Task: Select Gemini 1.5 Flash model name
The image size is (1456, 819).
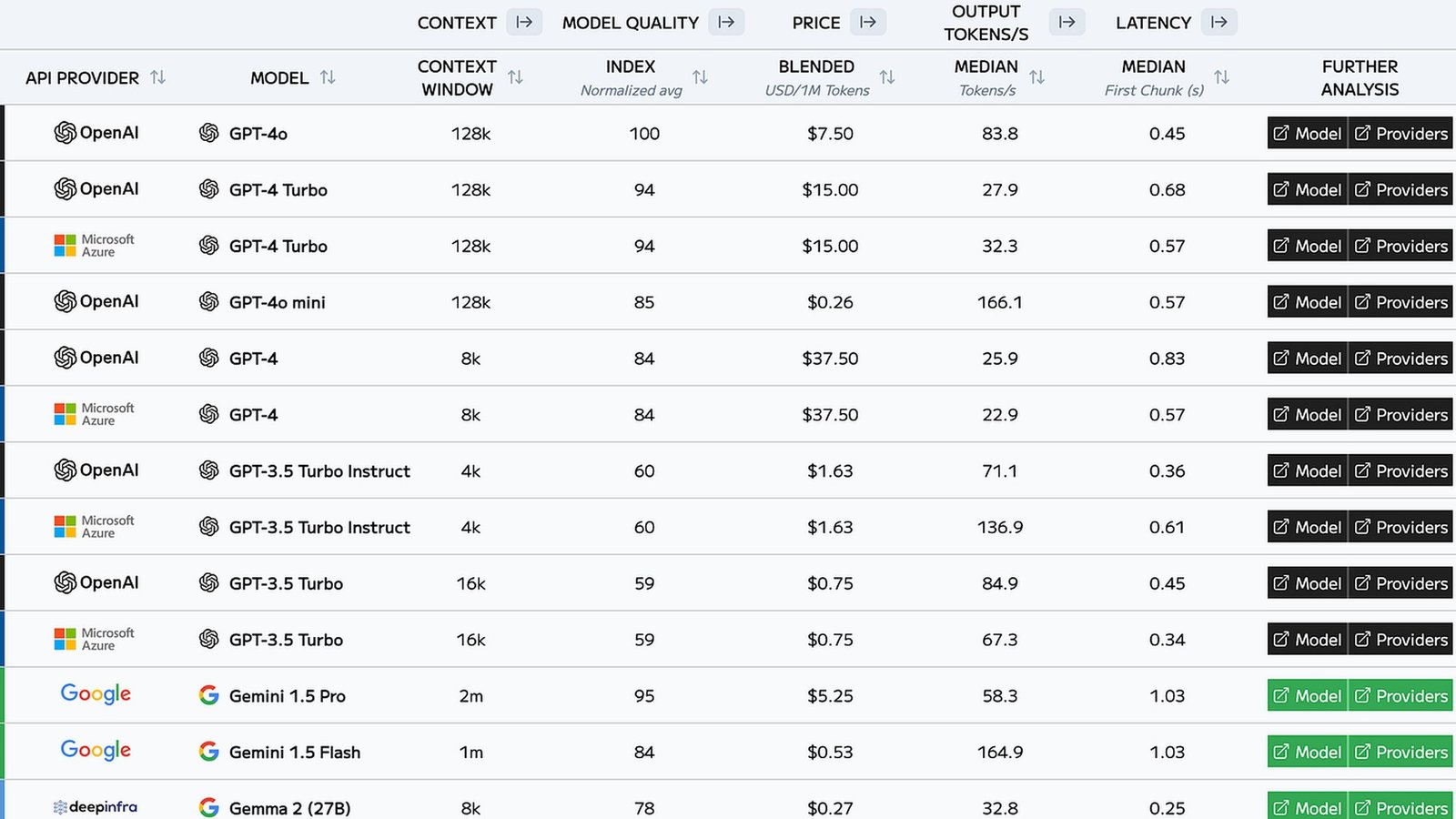Action: click(x=295, y=753)
